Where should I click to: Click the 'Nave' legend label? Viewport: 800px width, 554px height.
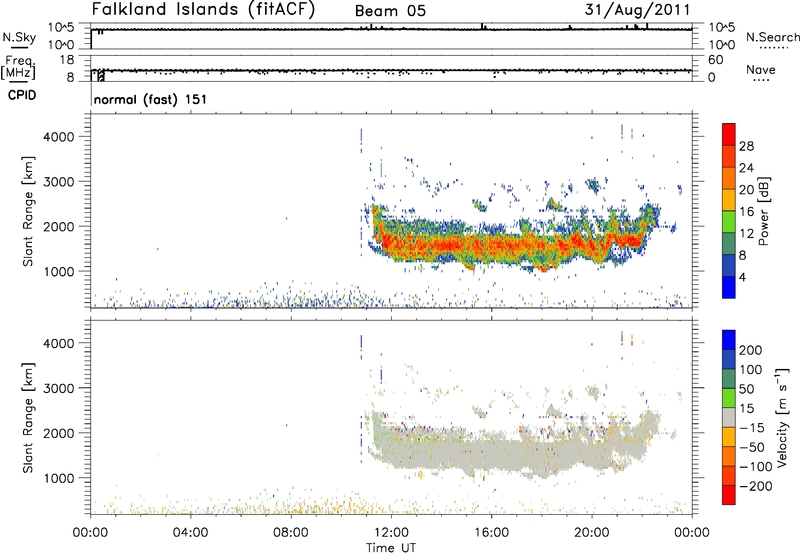(x=761, y=70)
